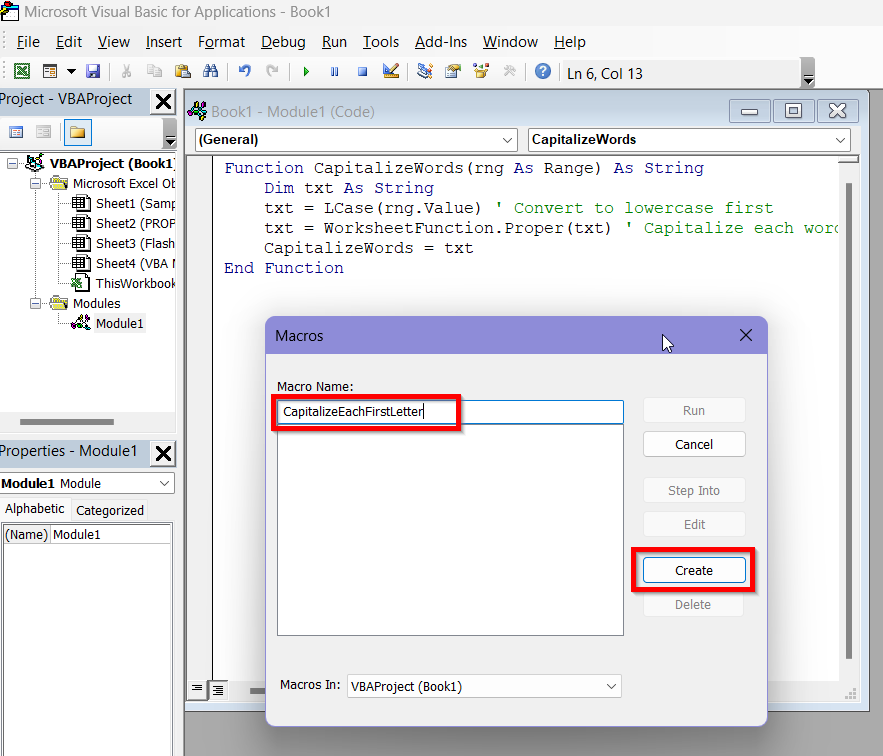Open the (General) object dropdown
Viewport: 883px width, 756px height.
point(356,140)
